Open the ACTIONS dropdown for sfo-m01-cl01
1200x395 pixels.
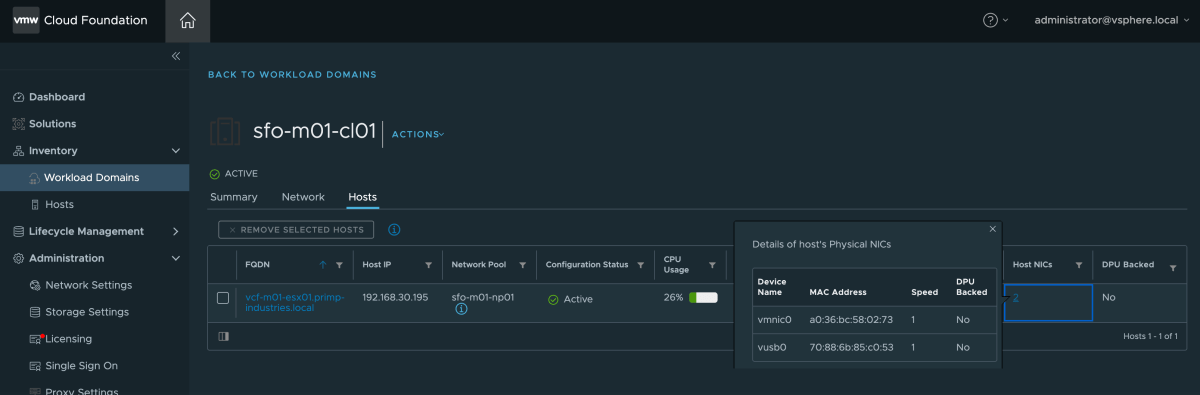417,134
